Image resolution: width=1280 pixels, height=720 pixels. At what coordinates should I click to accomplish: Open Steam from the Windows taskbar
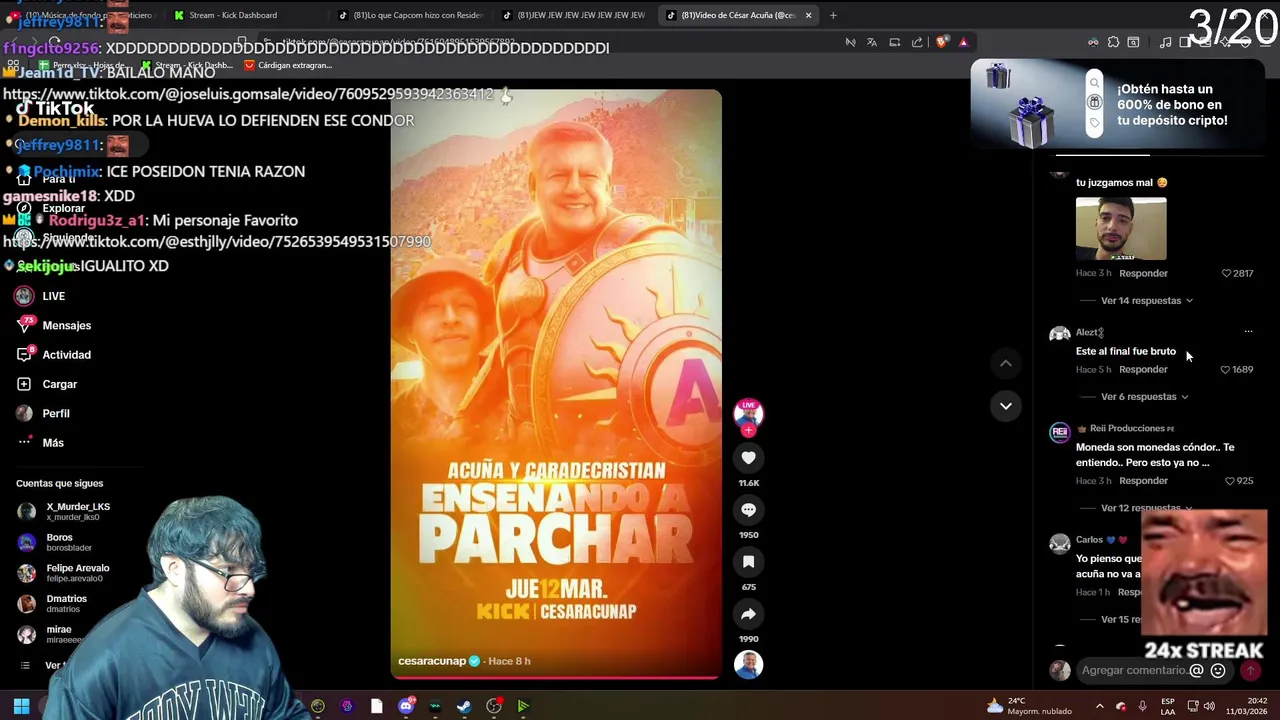(464, 706)
